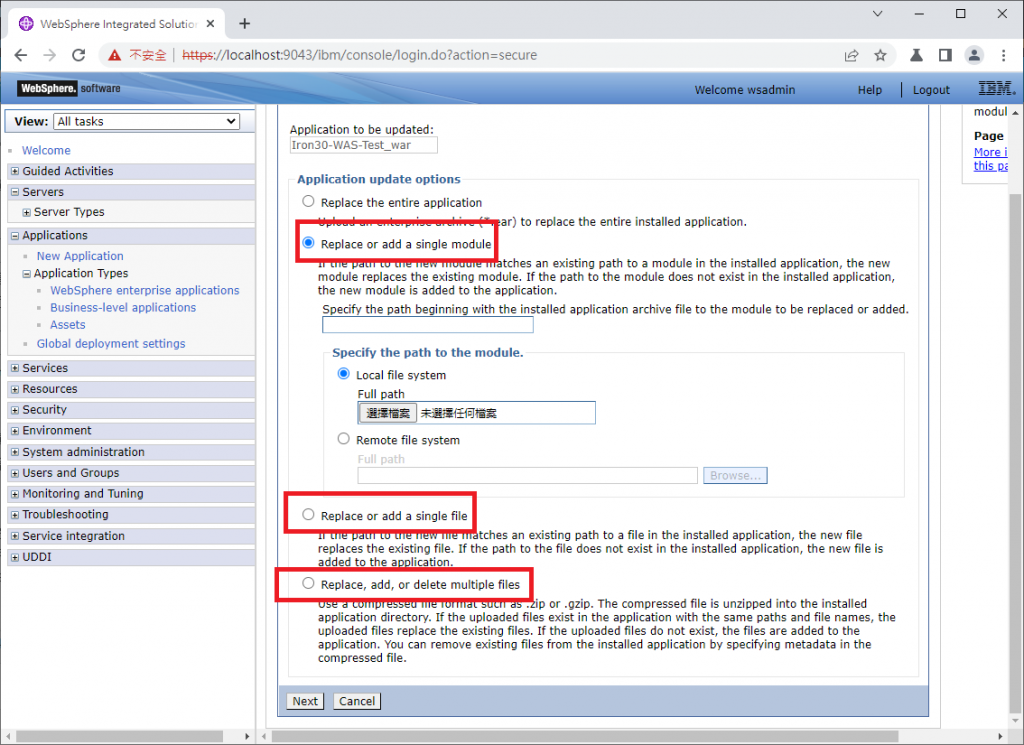This screenshot has width=1024, height=745.
Task: Click the Next button
Action: tap(305, 701)
